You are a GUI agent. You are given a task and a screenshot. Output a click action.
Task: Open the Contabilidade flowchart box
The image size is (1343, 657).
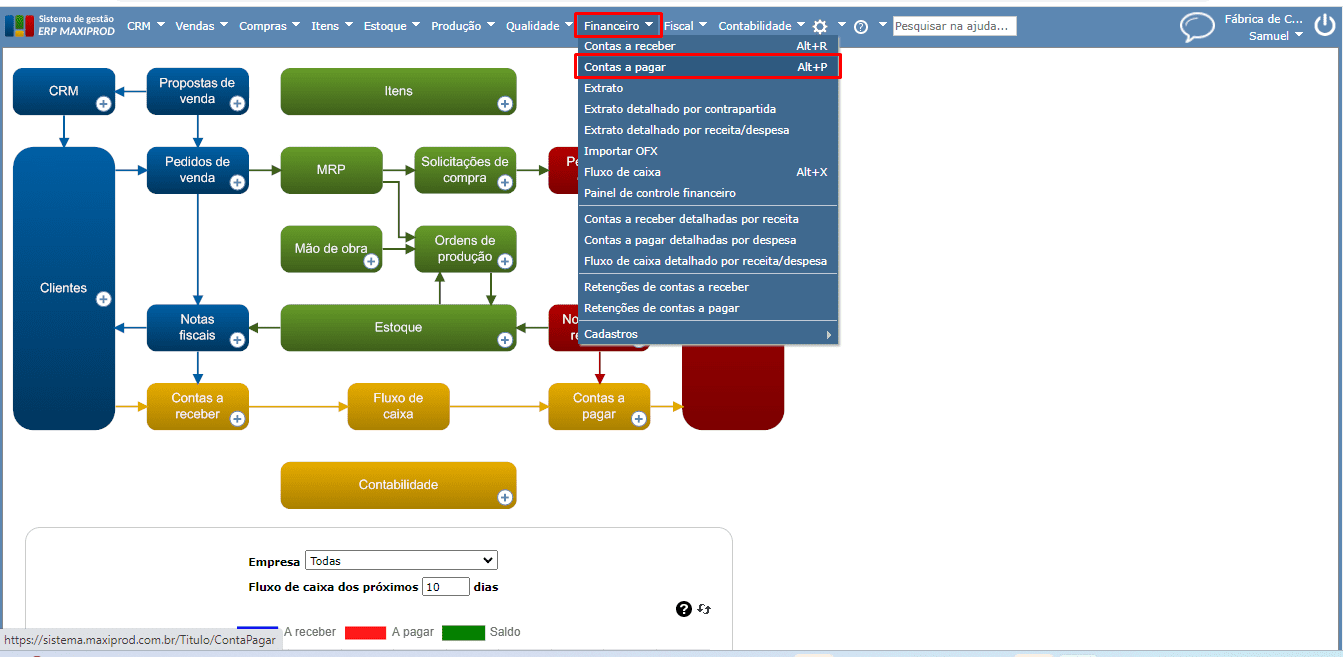click(398, 485)
